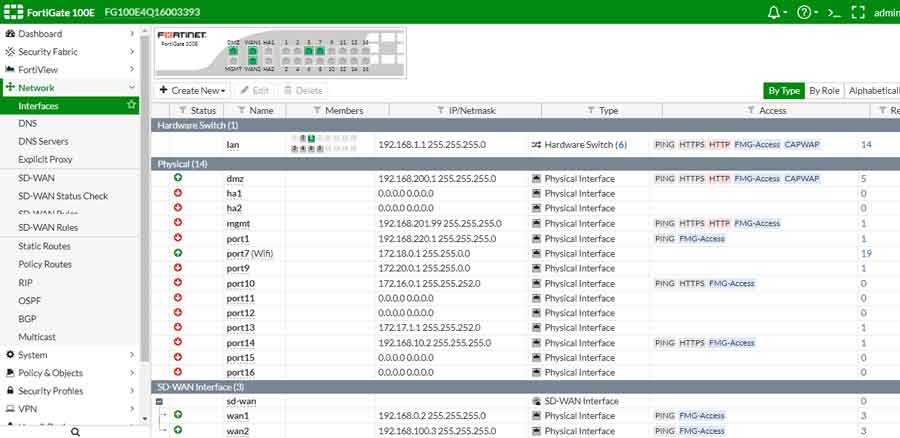Image resolution: width=900 pixels, height=438 pixels.
Task: Open the help question mark menu
Action: click(x=804, y=13)
